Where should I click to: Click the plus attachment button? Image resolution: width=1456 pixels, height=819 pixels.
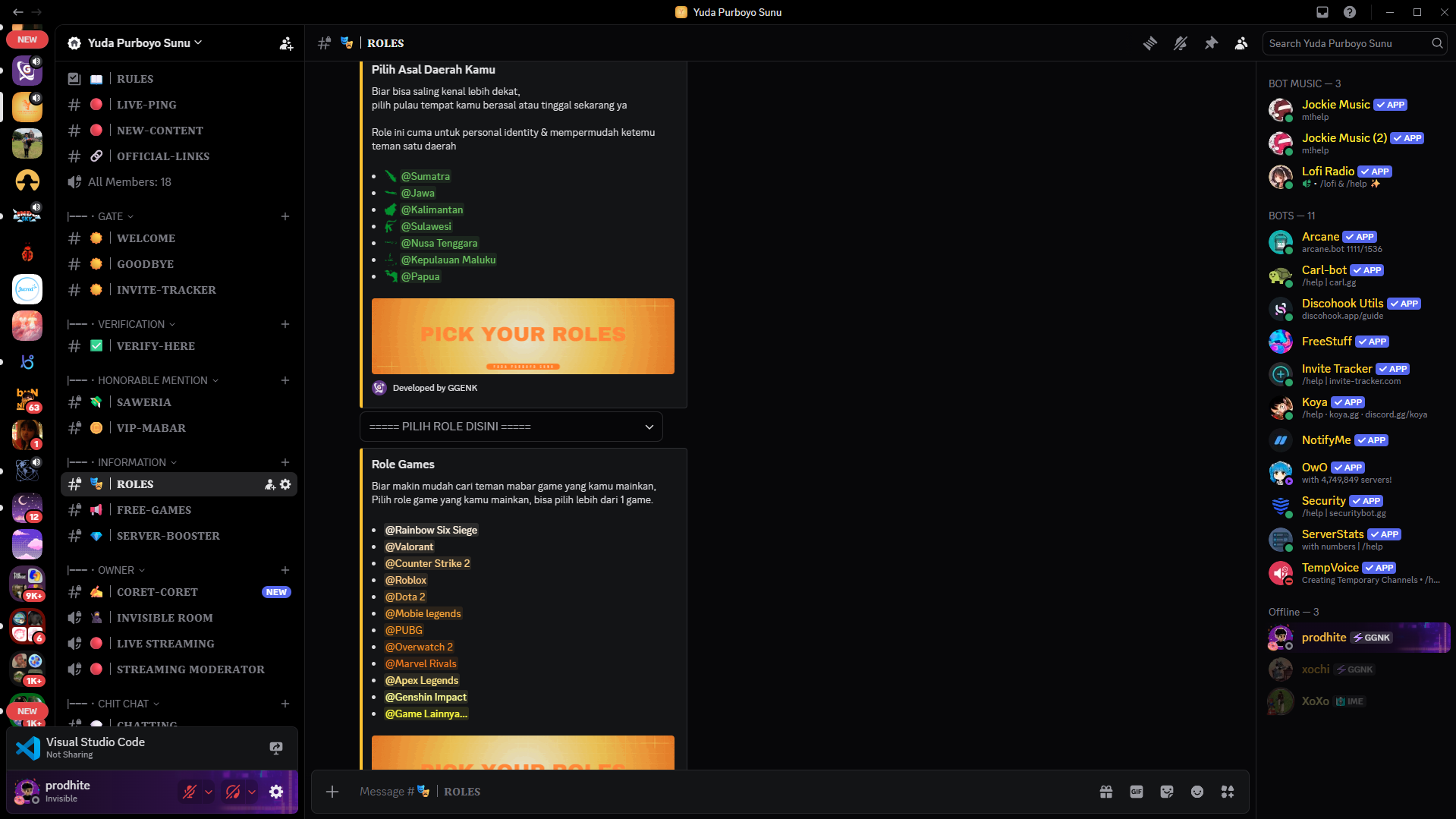pyautogui.click(x=332, y=792)
